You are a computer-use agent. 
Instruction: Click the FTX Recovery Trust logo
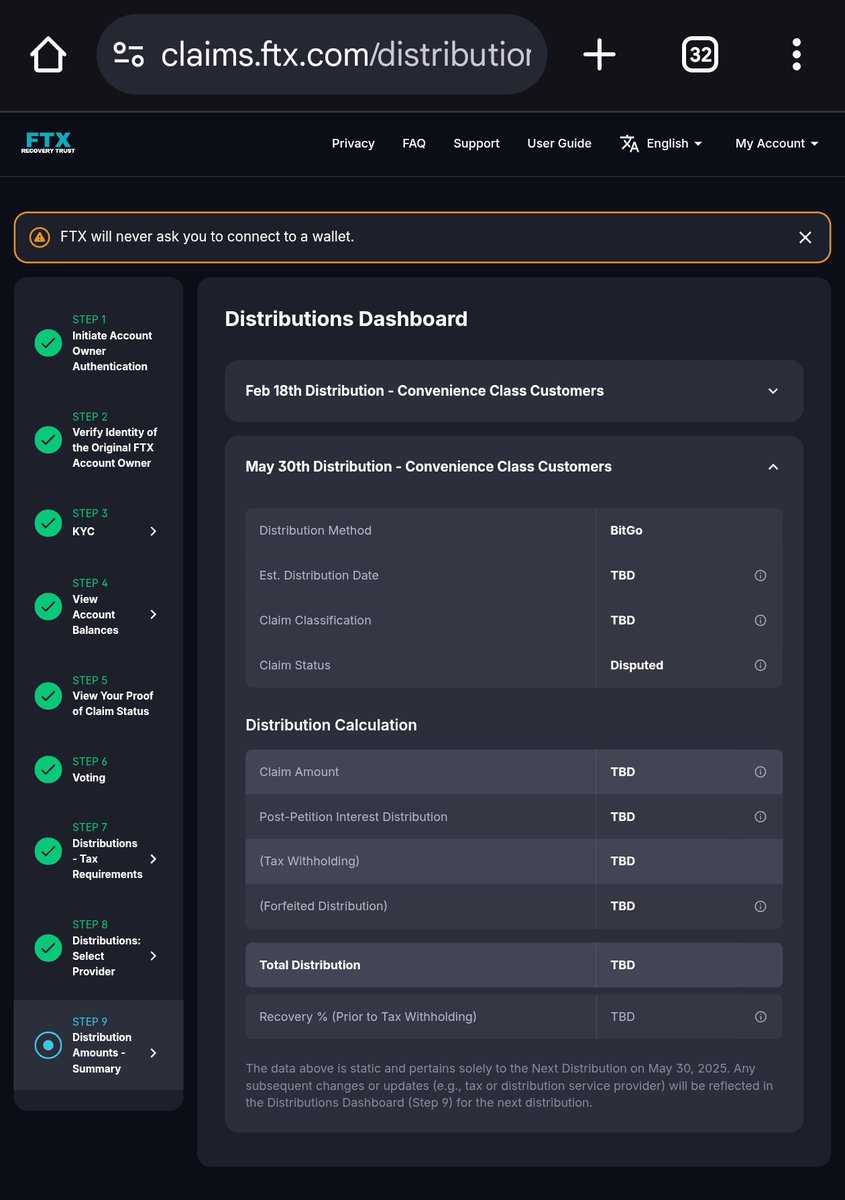pyautogui.click(x=48, y=143)
